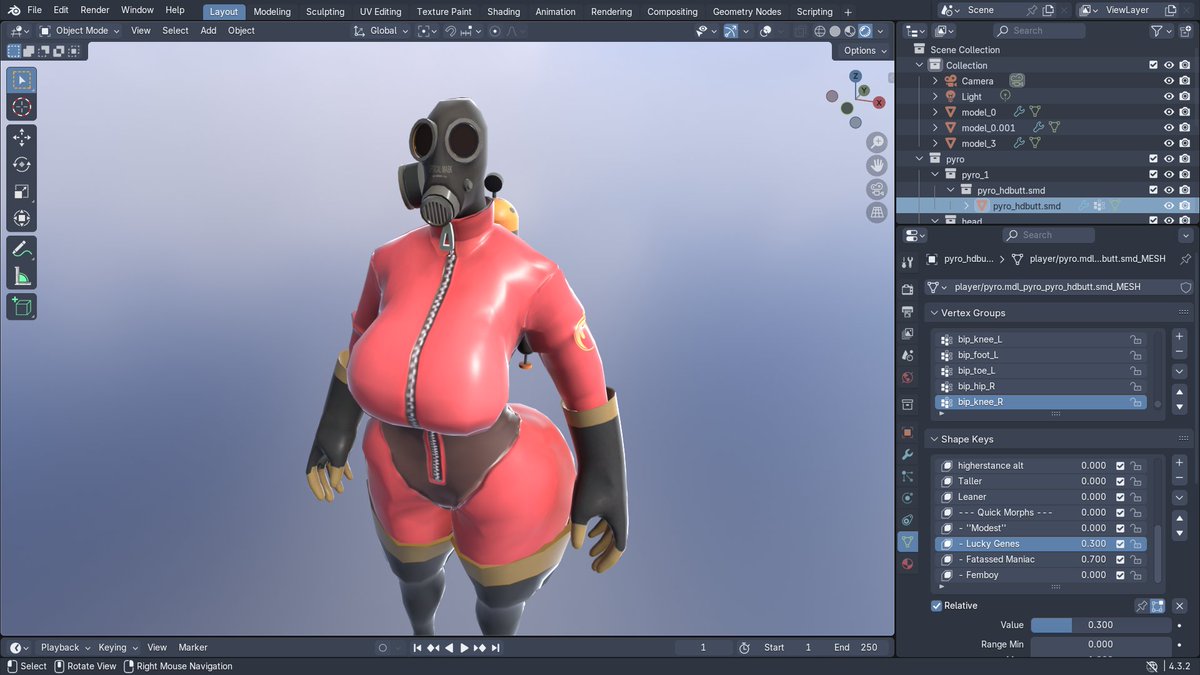Select wireframe viewport shading

coord(820,31)
